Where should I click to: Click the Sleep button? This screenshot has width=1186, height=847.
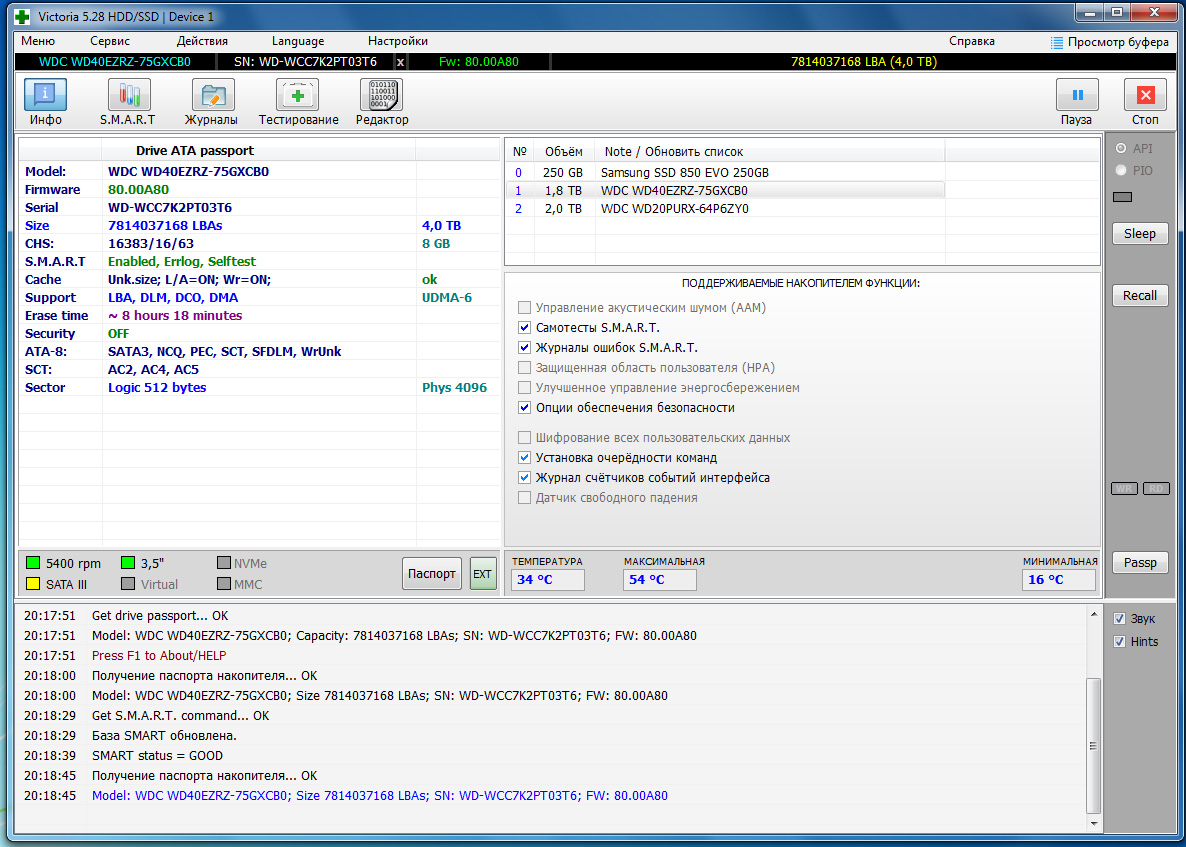pos(1140,234)
